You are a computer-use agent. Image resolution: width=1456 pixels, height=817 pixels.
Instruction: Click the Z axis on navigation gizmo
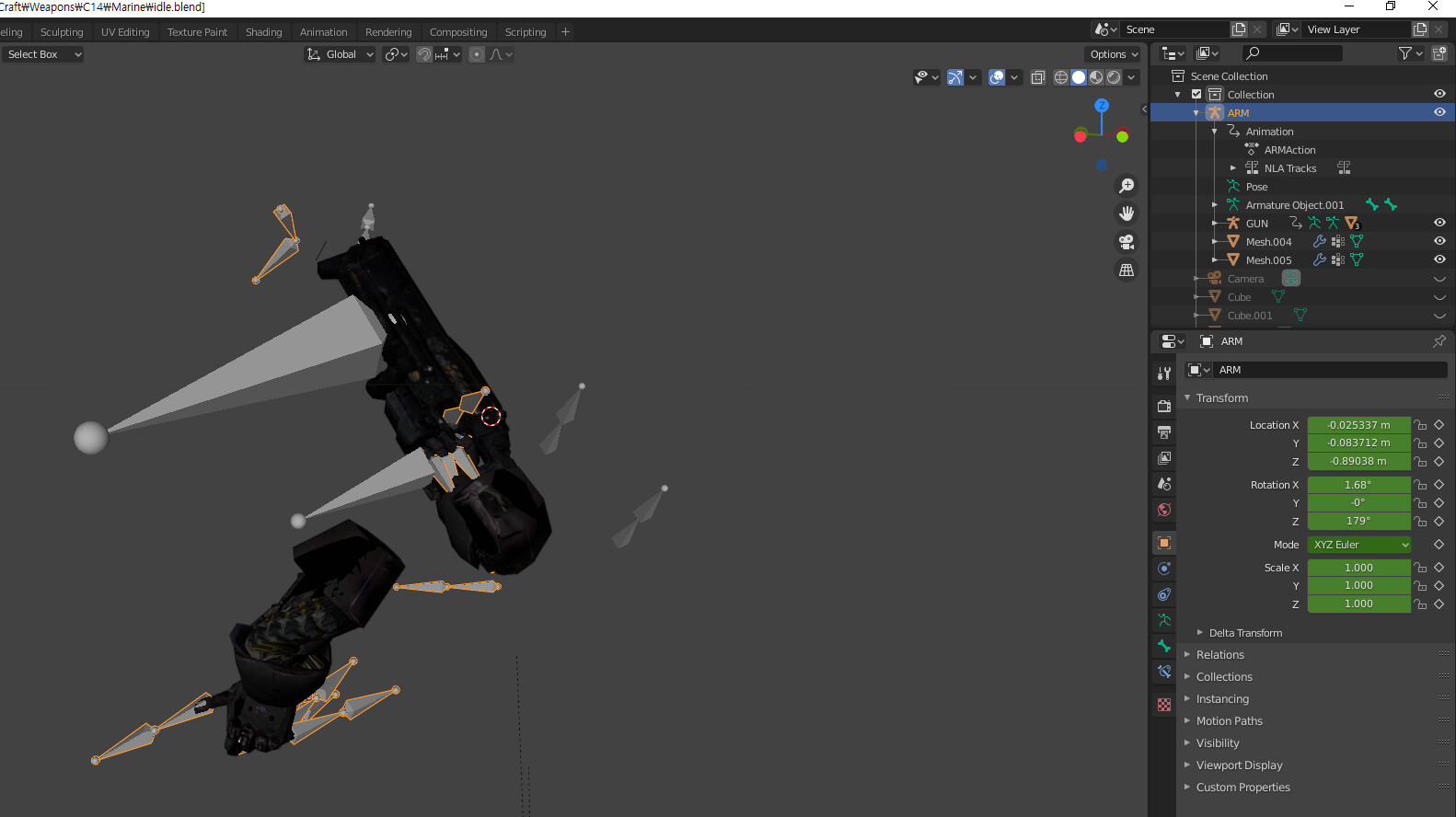click(1102, 106)
